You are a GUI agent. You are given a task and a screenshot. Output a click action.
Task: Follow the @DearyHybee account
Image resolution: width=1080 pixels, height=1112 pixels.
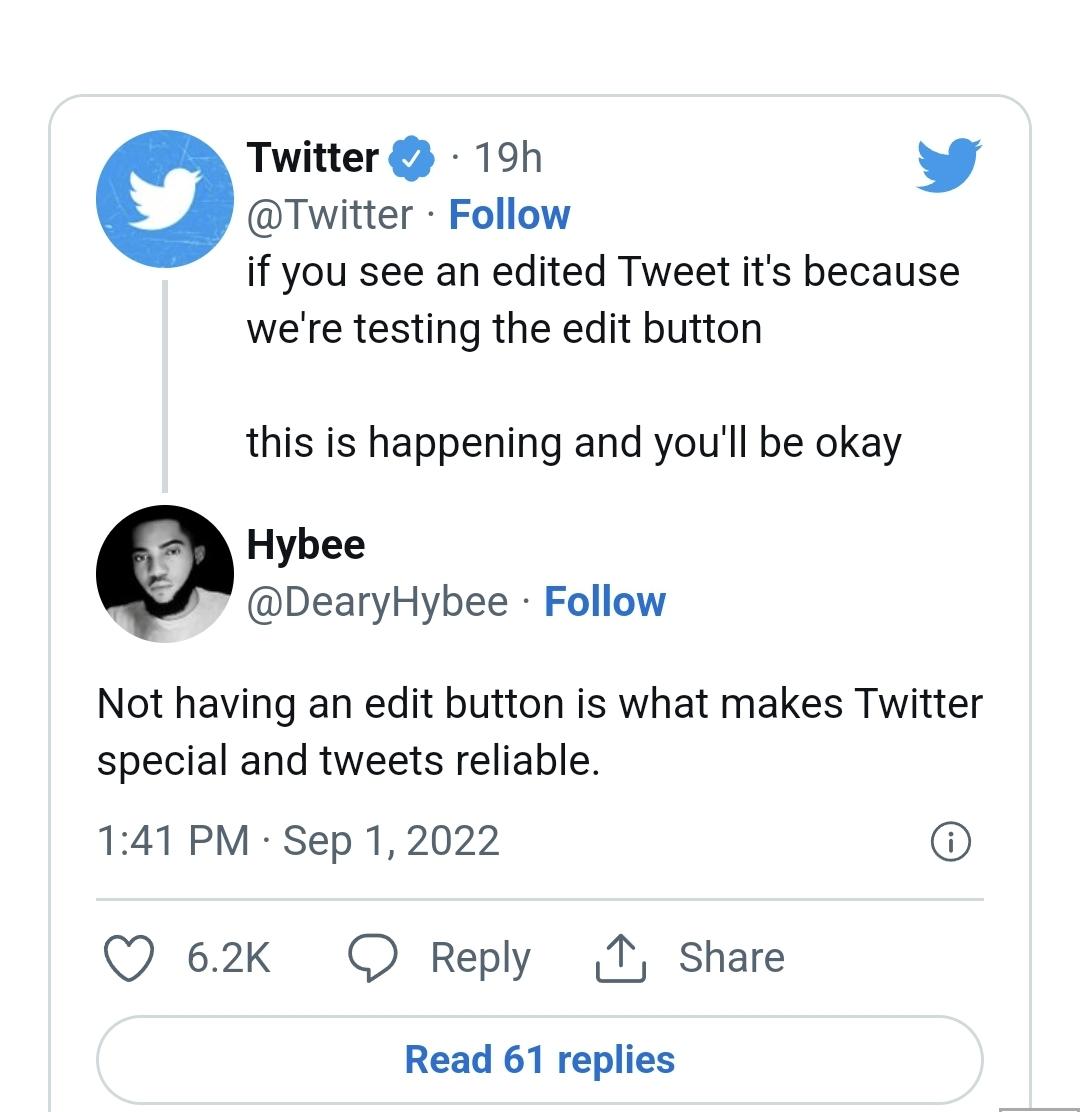click(x=604, y=602)
